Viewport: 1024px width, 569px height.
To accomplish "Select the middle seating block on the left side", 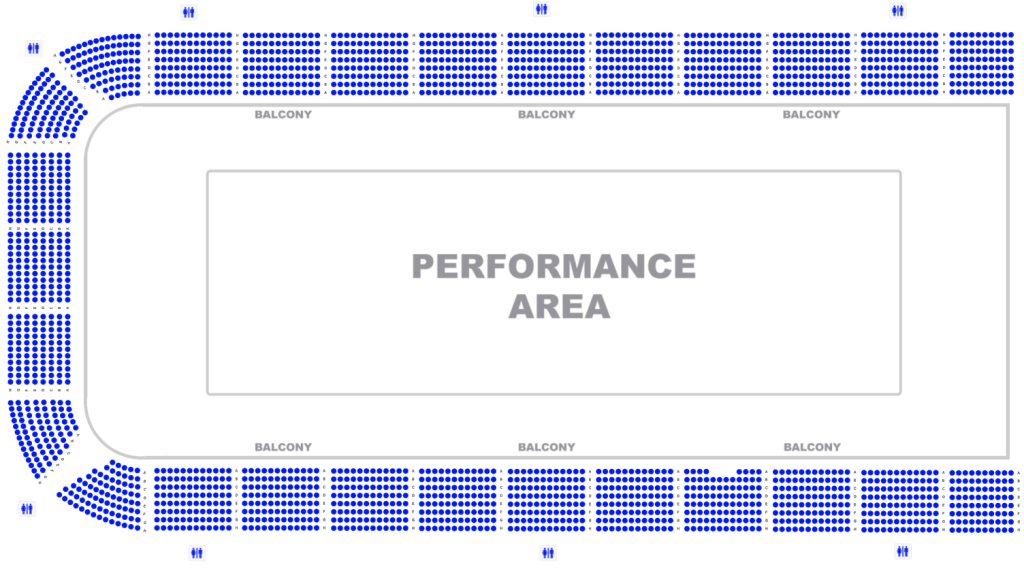I will click(x=39, y=267).
